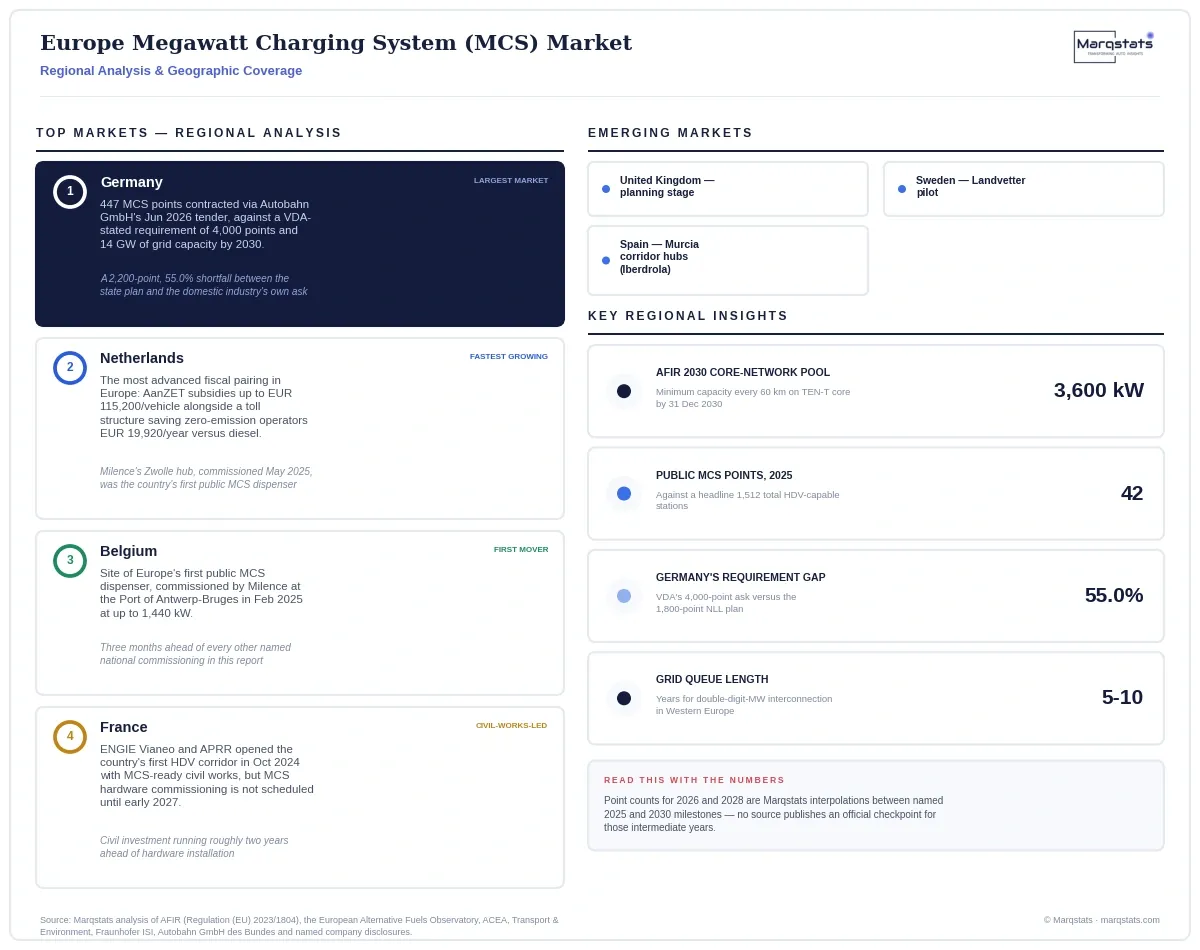Click the bullet dot beside Spain — Murcia corridor

click(606, 260)
